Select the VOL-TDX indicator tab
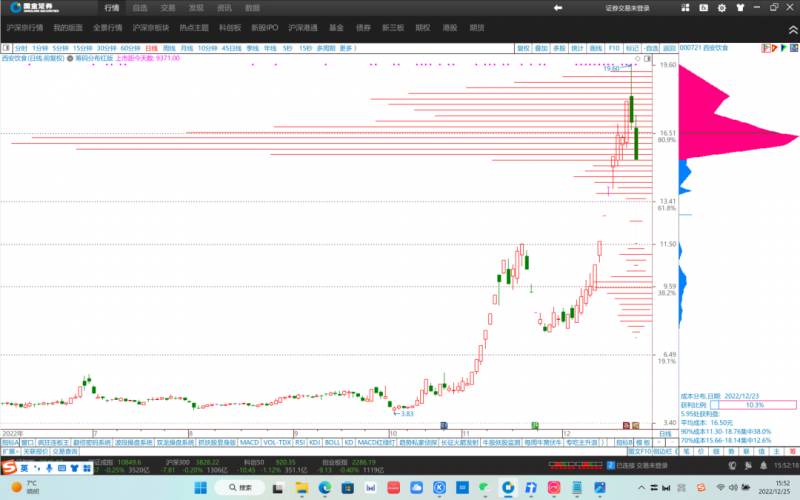Image resolution: width=800 pixels, height=500 pixels. click(x=277, y=442)
